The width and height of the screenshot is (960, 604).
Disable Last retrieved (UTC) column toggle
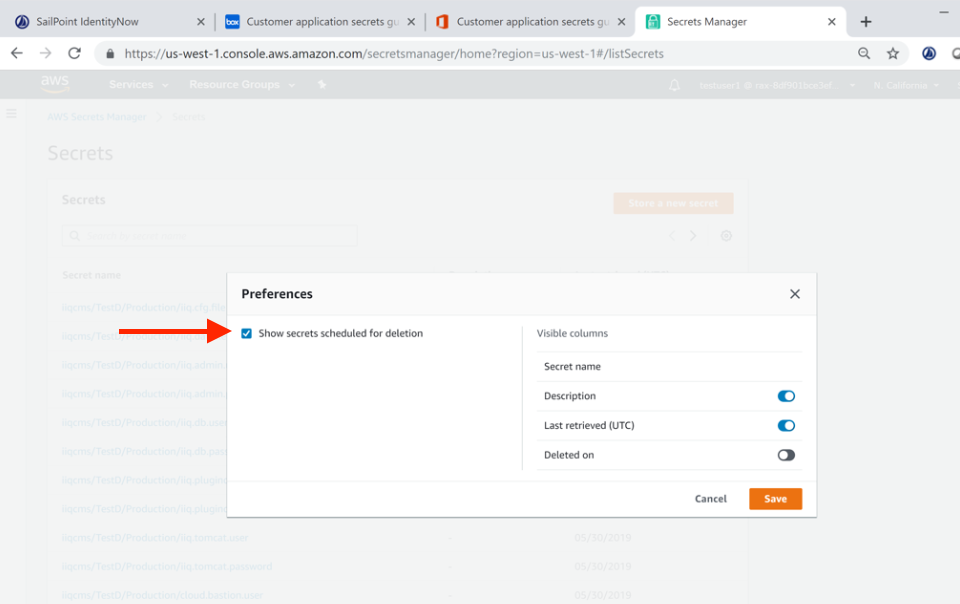click(x=786, y=425)
